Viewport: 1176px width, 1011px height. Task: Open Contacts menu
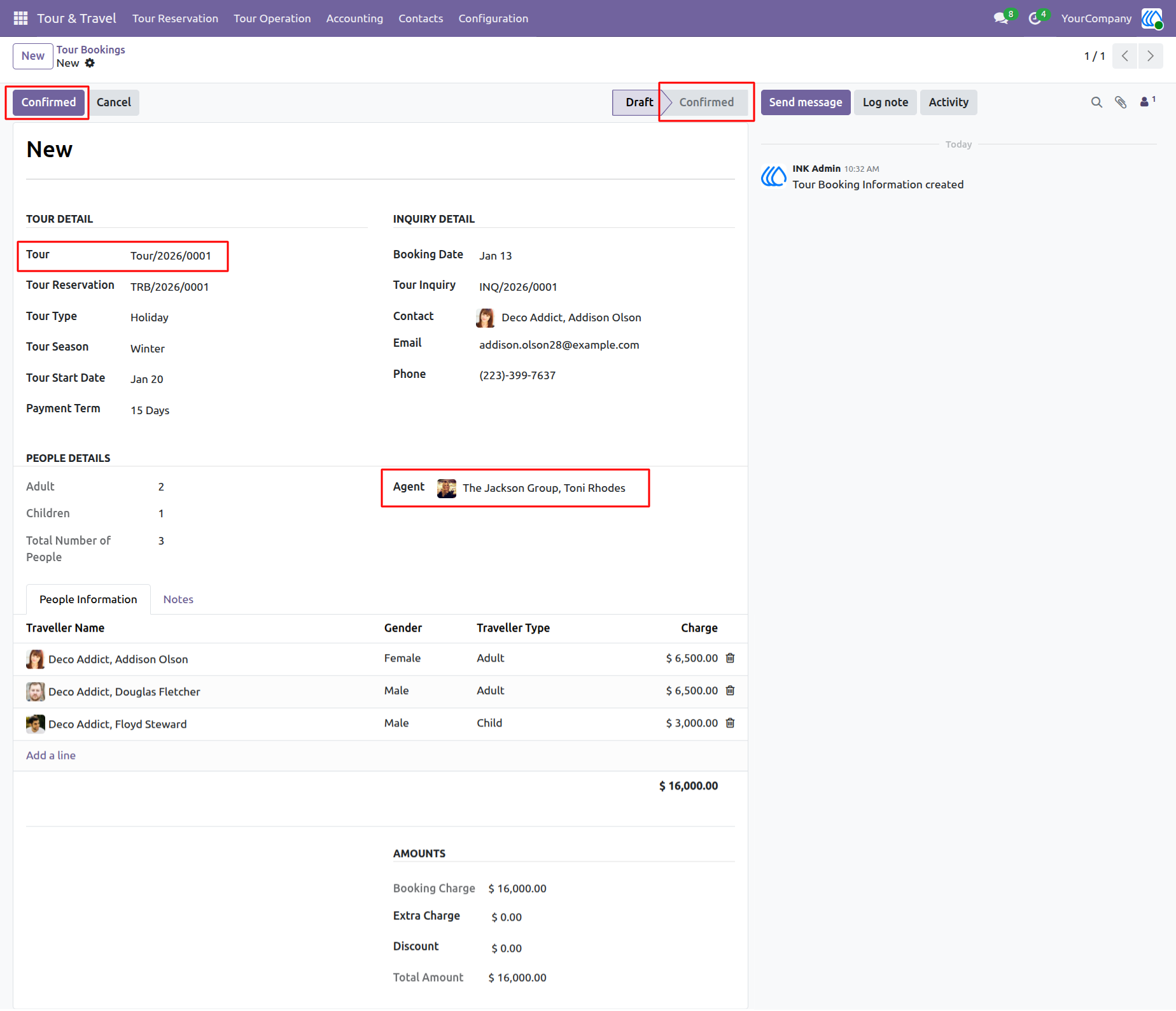(421, 18)
